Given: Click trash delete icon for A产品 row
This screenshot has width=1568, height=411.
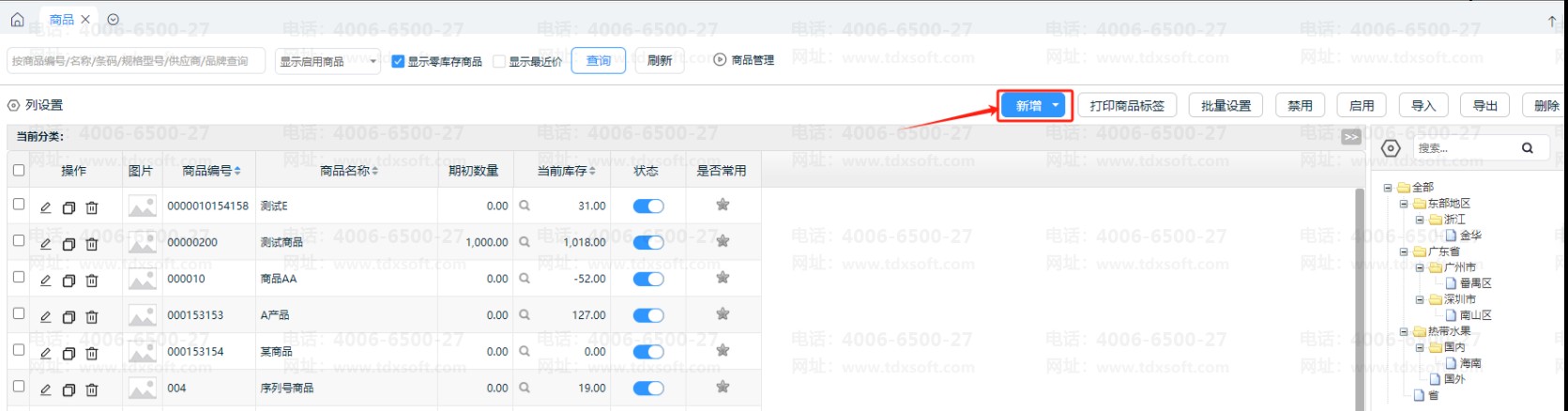Looking at the screenshot, I should 92,317.
